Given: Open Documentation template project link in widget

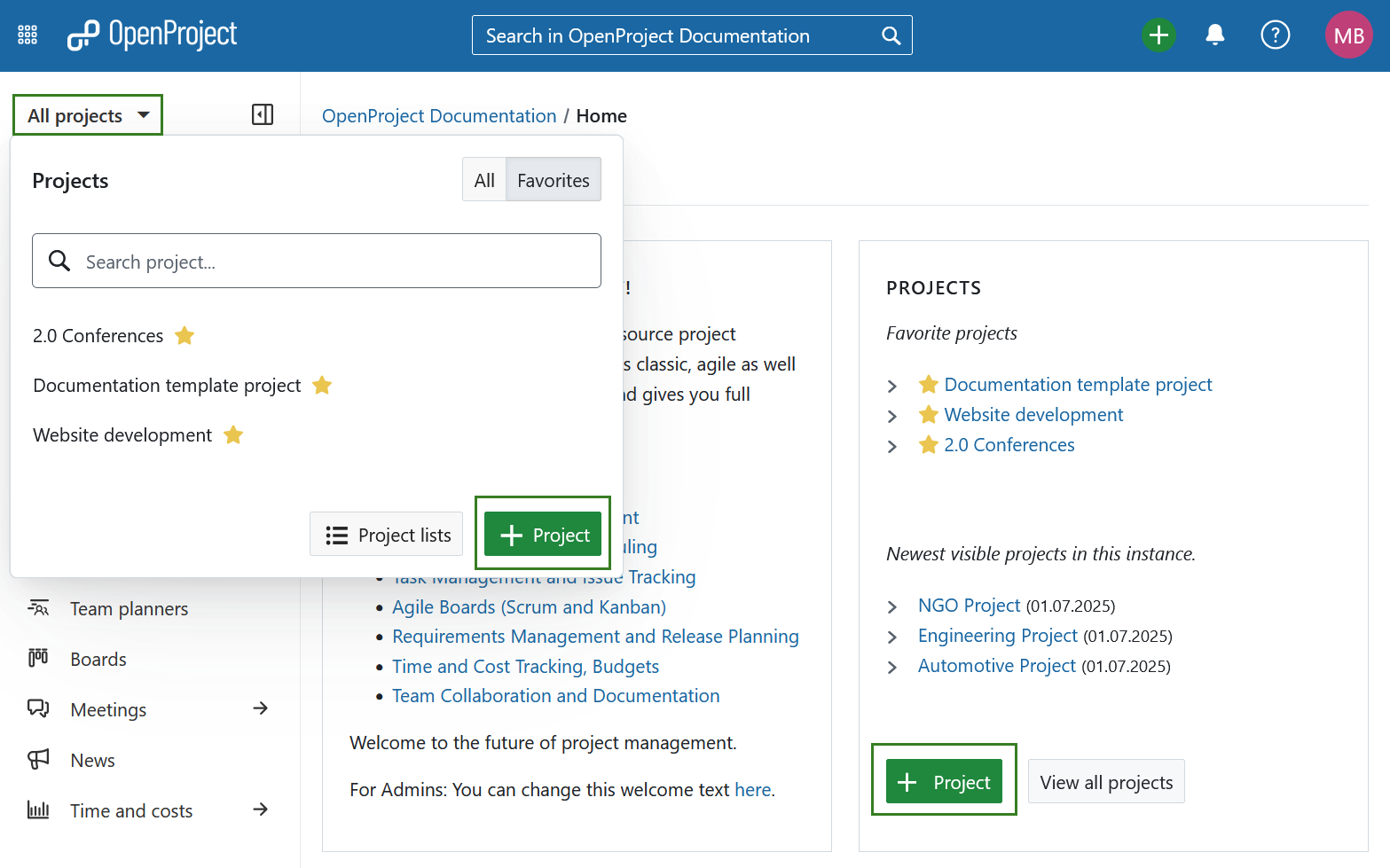Looking at the screenshot, I should click(x=1078, y=384).
